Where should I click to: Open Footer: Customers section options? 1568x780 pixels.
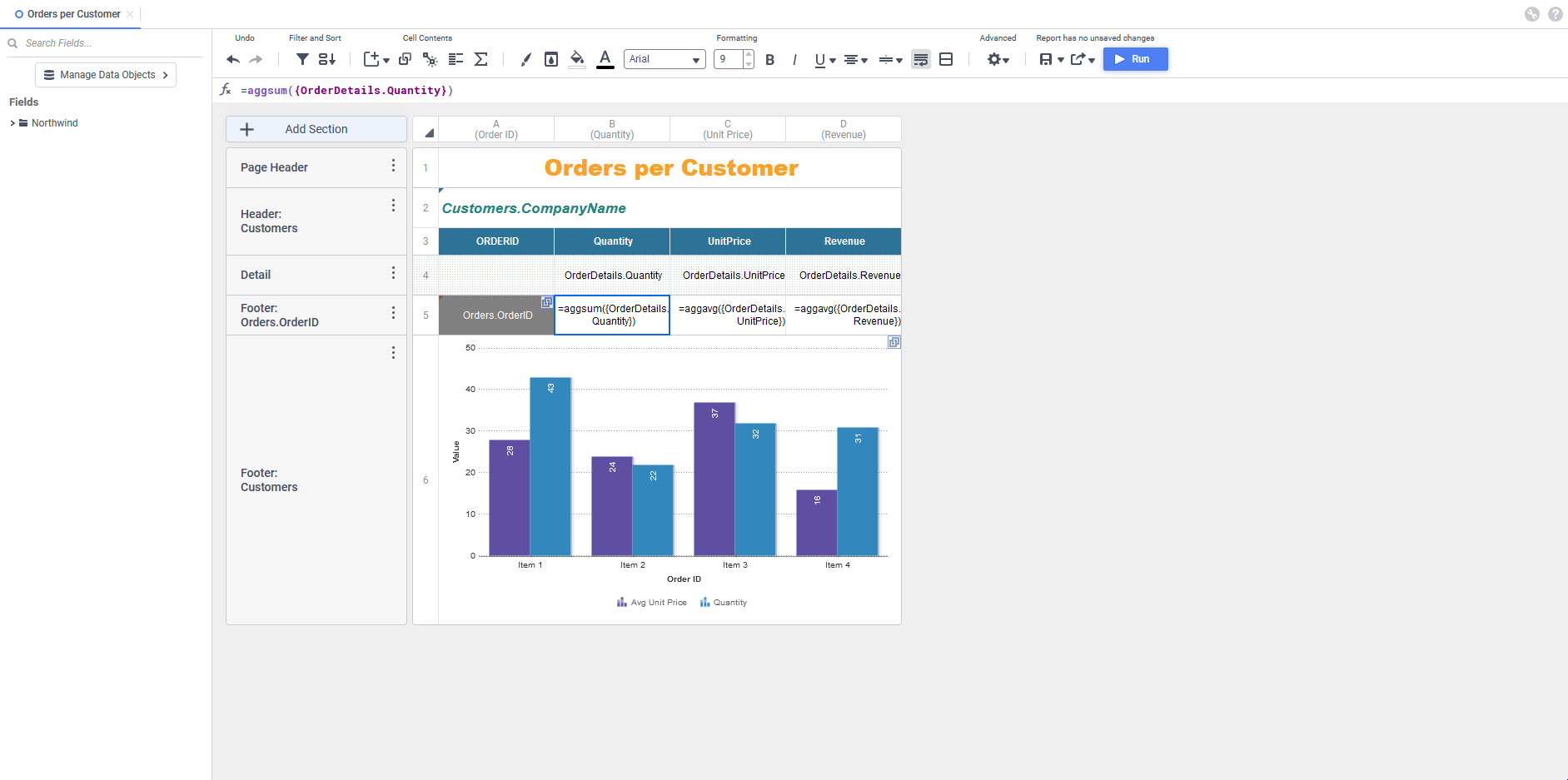pyautogui.click(x=393, y=353)
